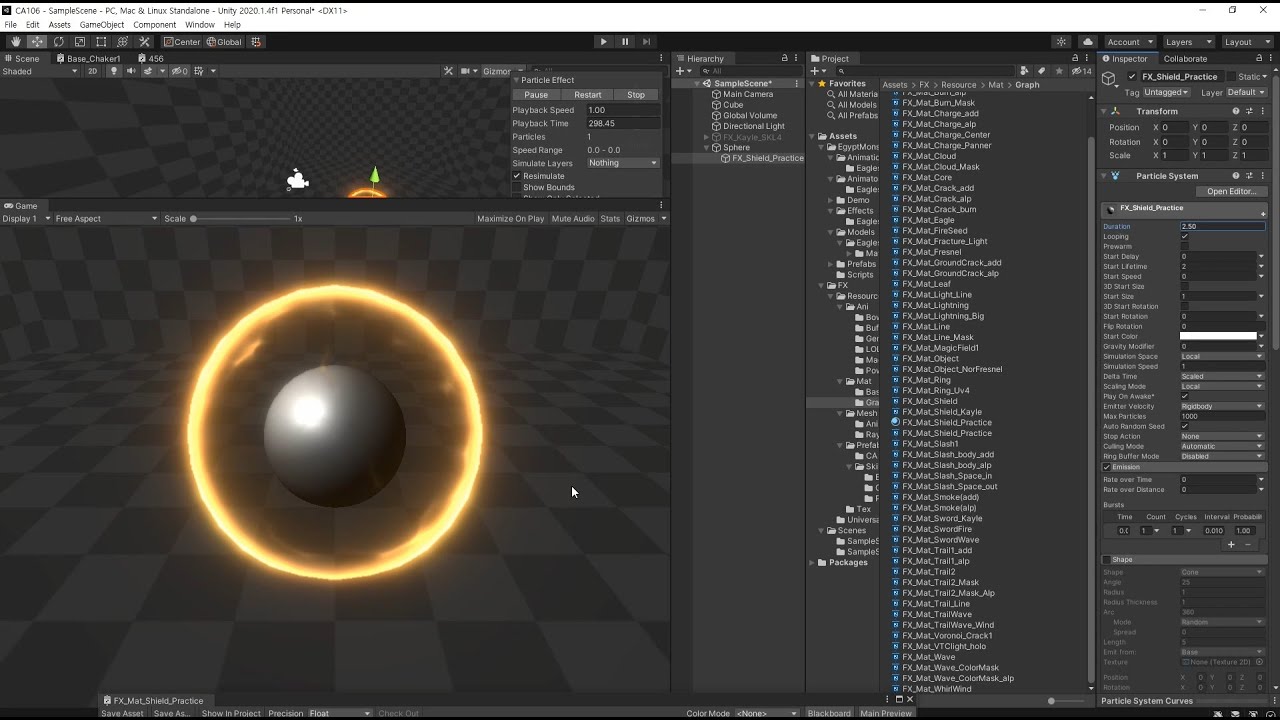The image size is (1280, 720).
Task: Toggle the Static checkbox
Action: (x=1232, y=77)
